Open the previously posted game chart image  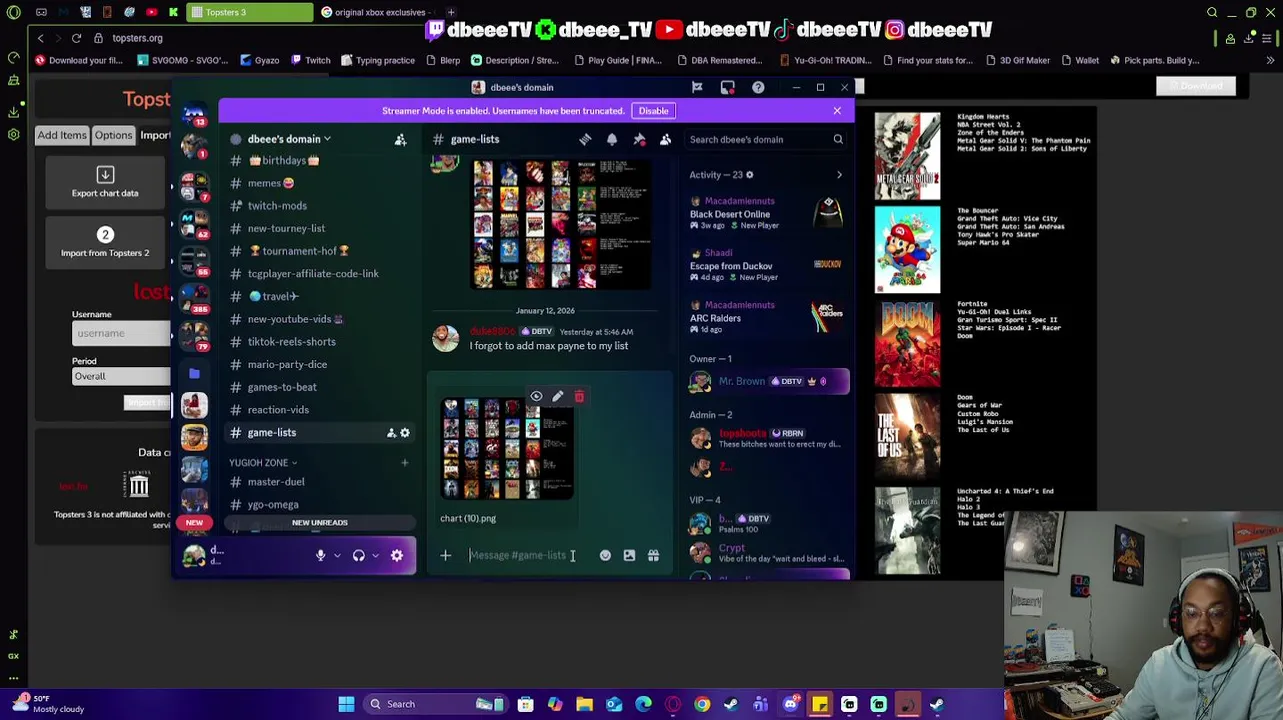pyautogui.click(x=560, y=223)
